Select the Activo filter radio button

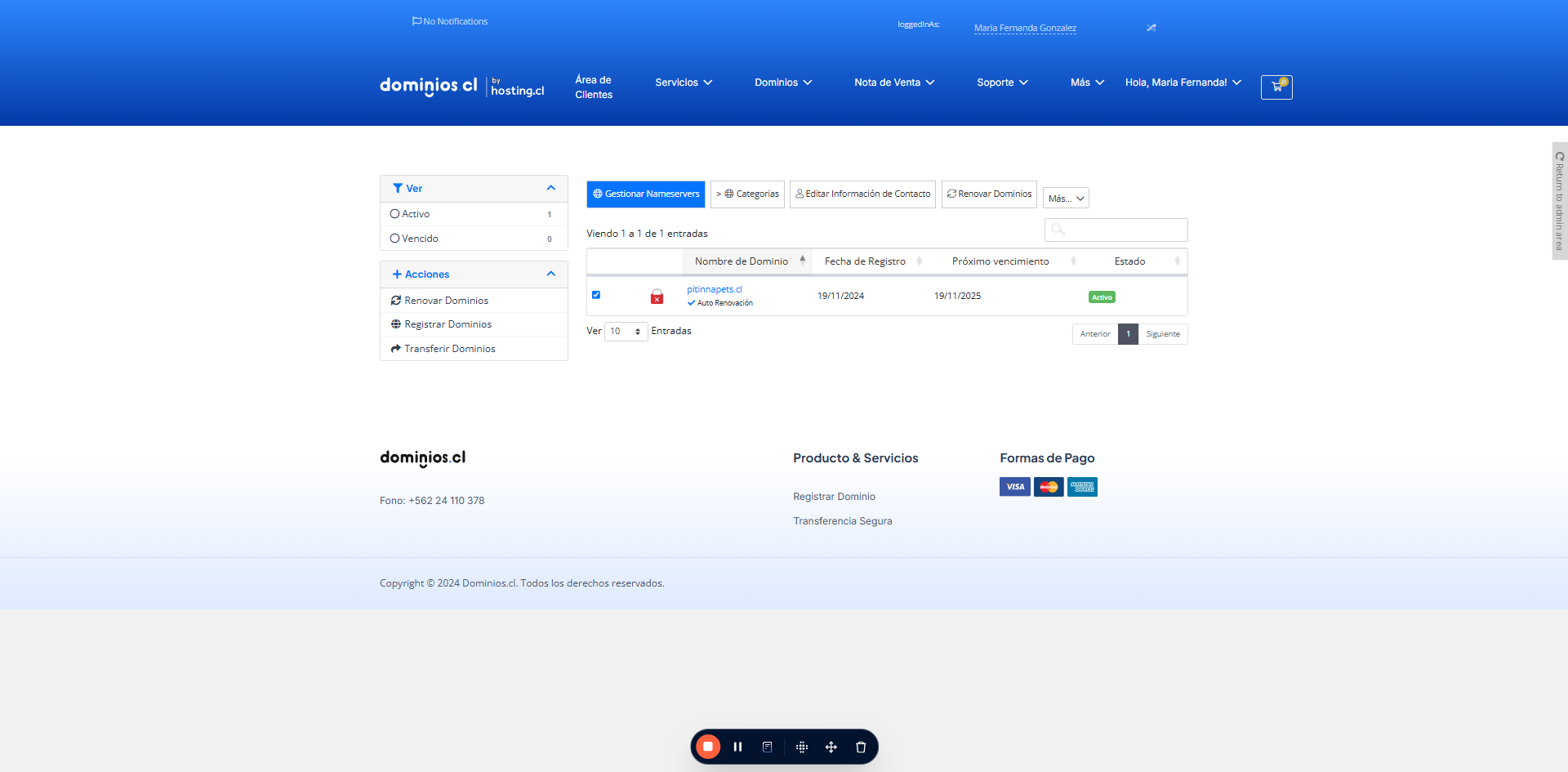tap(395, 214)
